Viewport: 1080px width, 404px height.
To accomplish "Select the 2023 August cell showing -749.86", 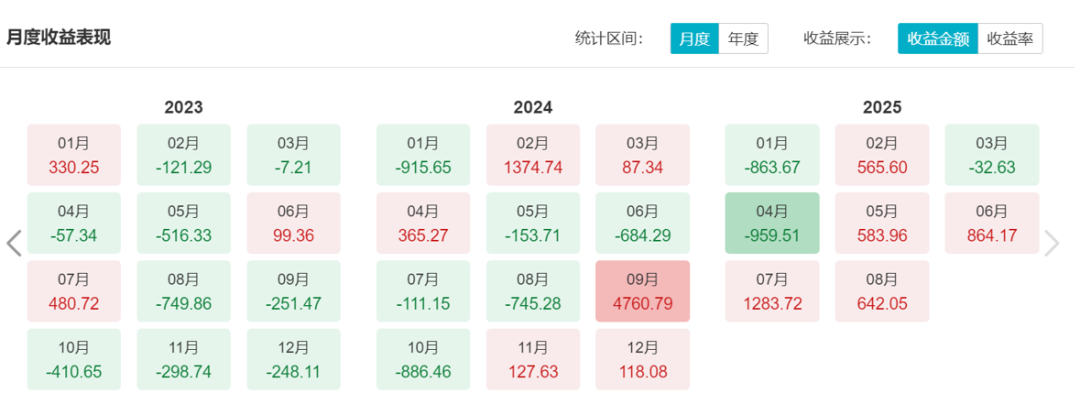I will 184,291.
